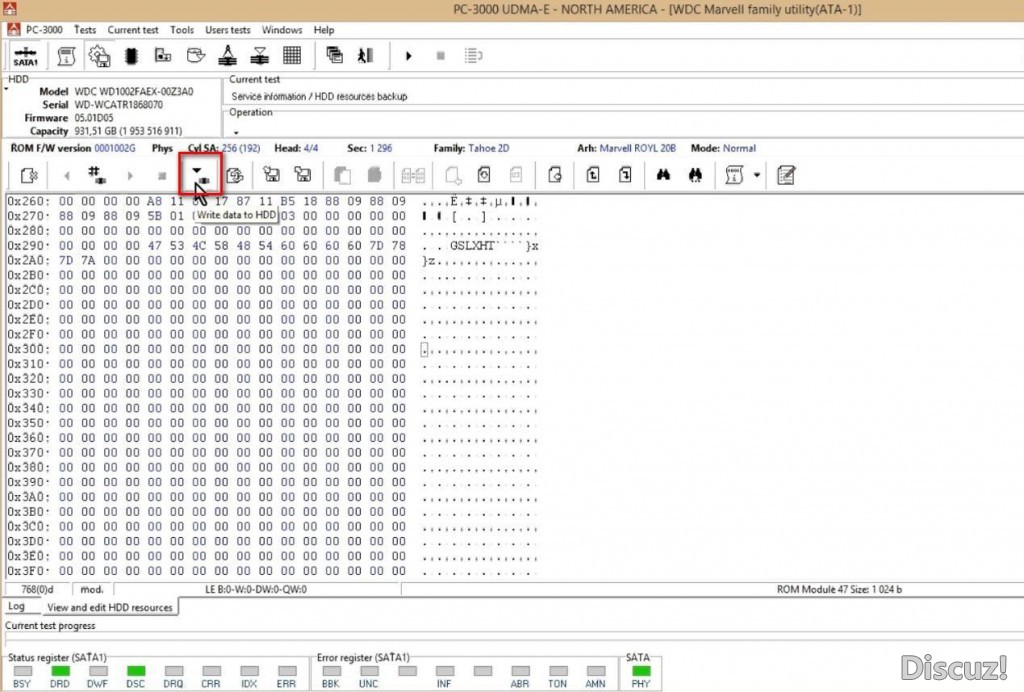This screenshot has width=1024, height=692.
Task: Open the PC-3000 menu
Action: (44, 30)
